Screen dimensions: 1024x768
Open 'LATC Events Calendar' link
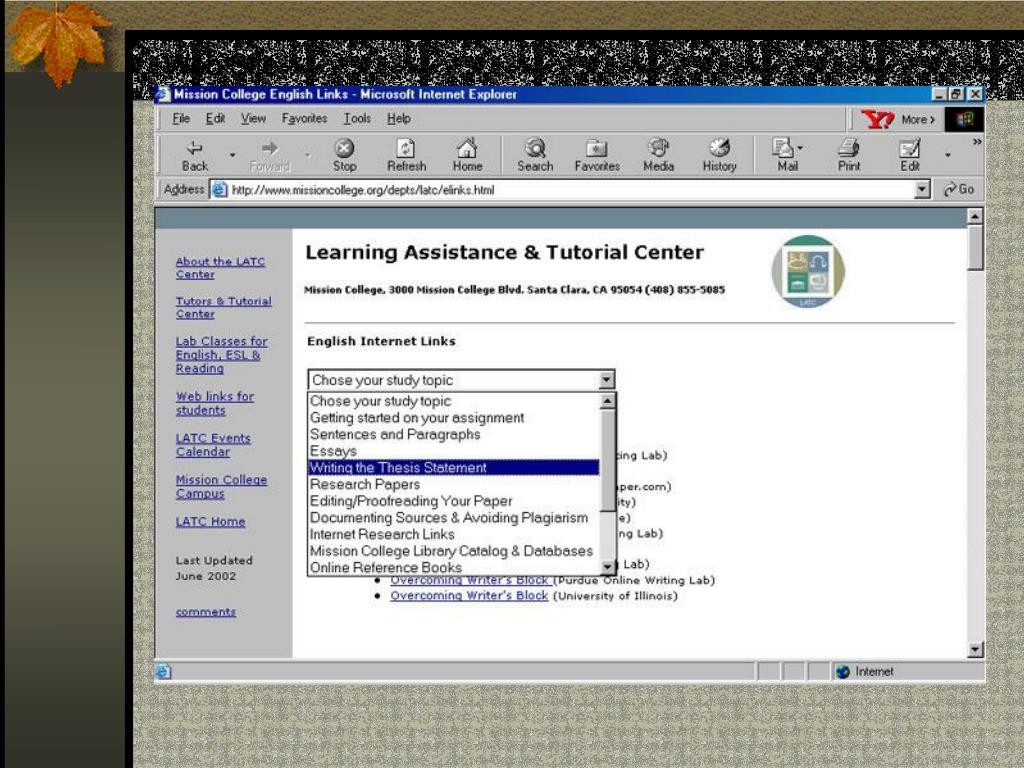[x=213, y=445]
